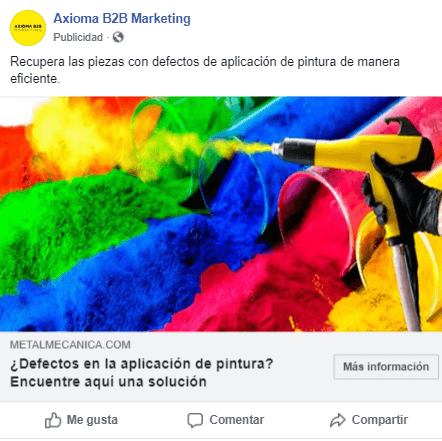Click the Compartir text label
The width and height of the screenshot is (442, 441).
(x=380, y=420)
